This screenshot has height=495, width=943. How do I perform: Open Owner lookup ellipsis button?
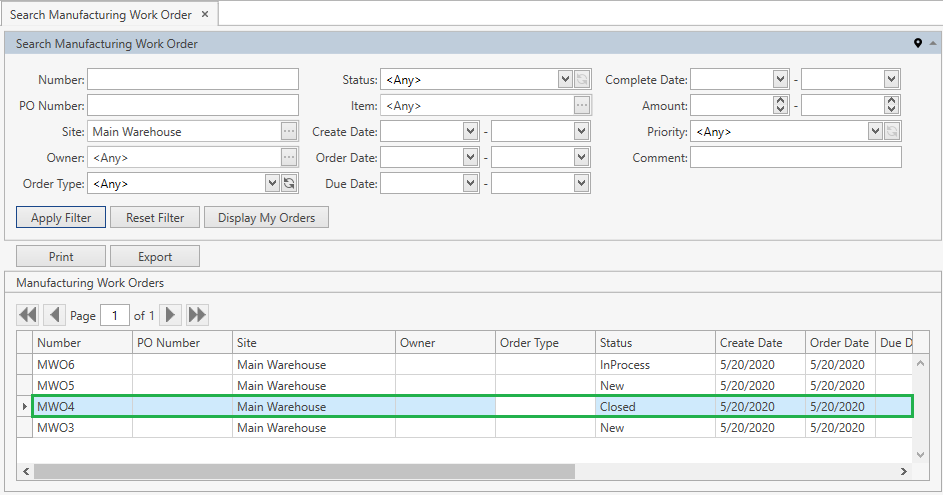tap(289, 157)
